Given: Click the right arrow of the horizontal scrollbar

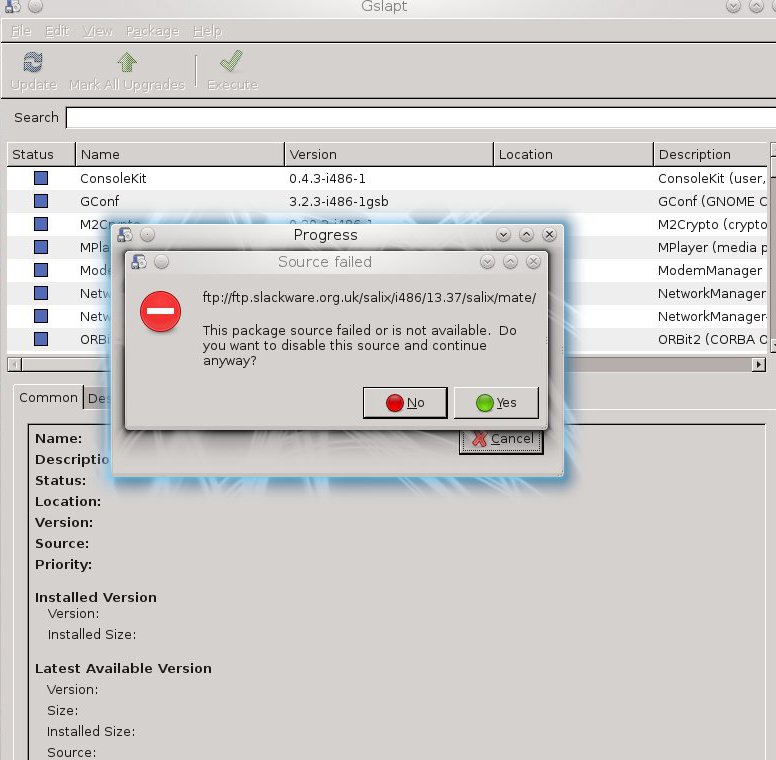Looking at the screenshot, I should [x=759, y=365].
